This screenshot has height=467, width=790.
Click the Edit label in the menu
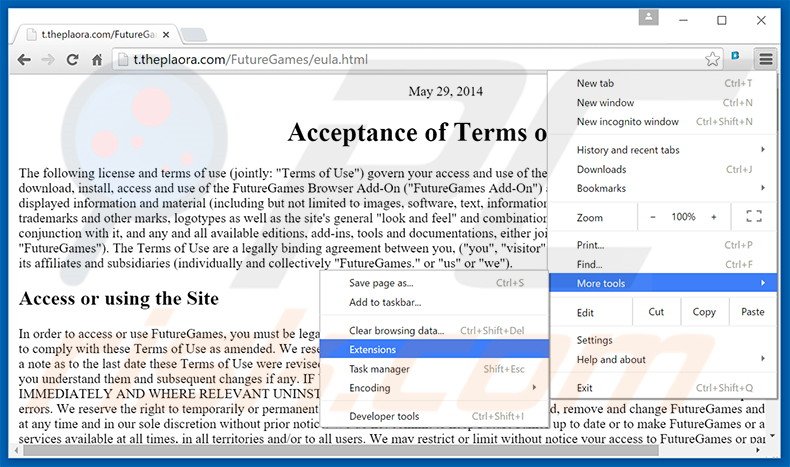coord(585,312)
